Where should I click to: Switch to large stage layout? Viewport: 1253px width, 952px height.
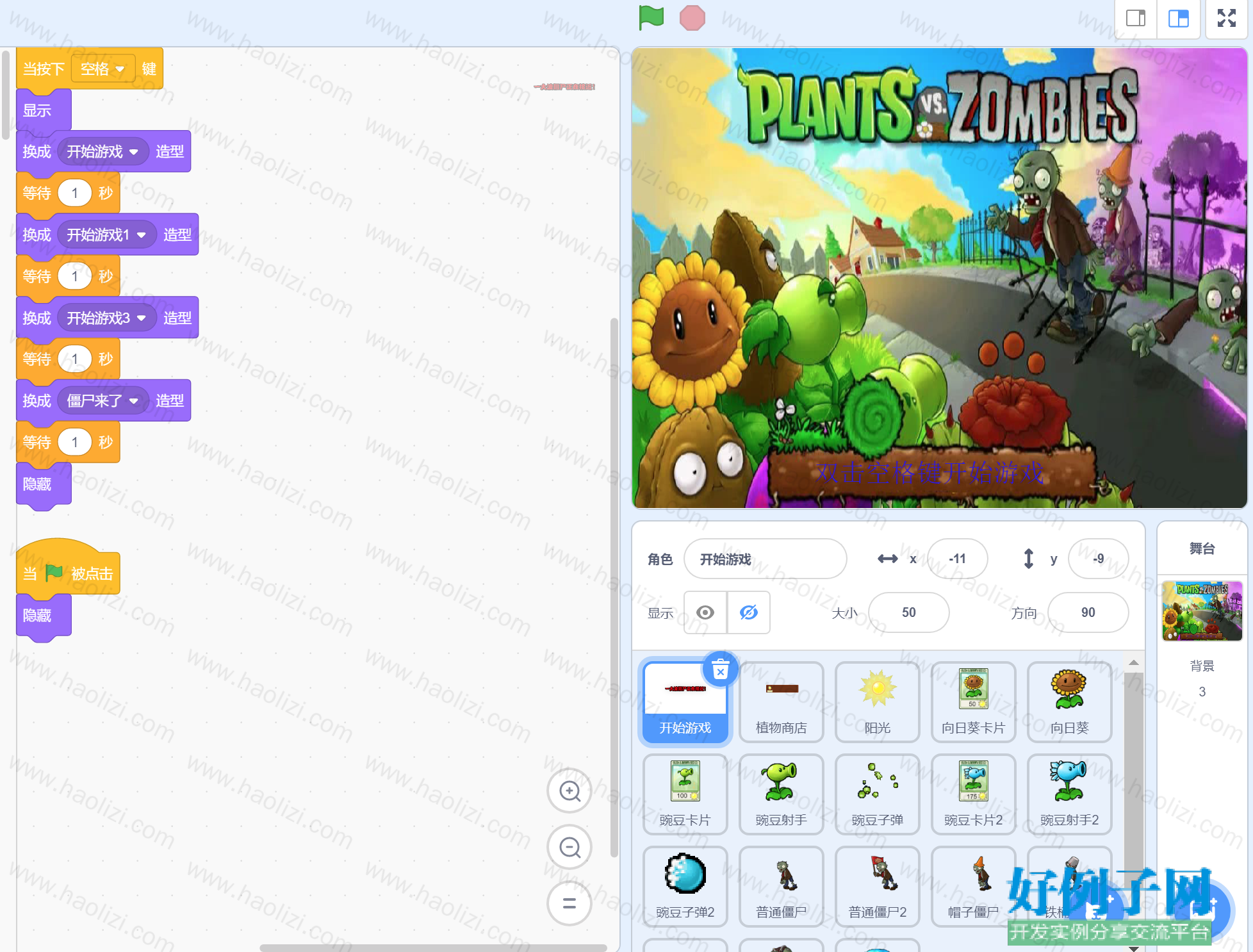(x=1179, y=19)
